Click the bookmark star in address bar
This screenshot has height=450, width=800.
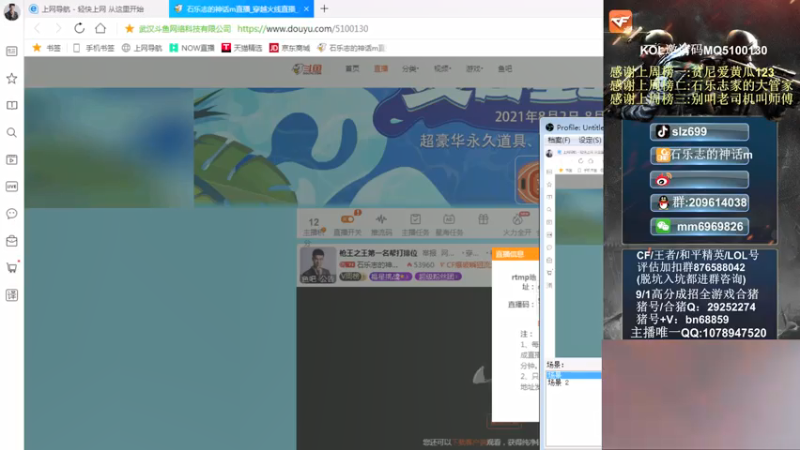pyautogui.click(x=130, y=29)
